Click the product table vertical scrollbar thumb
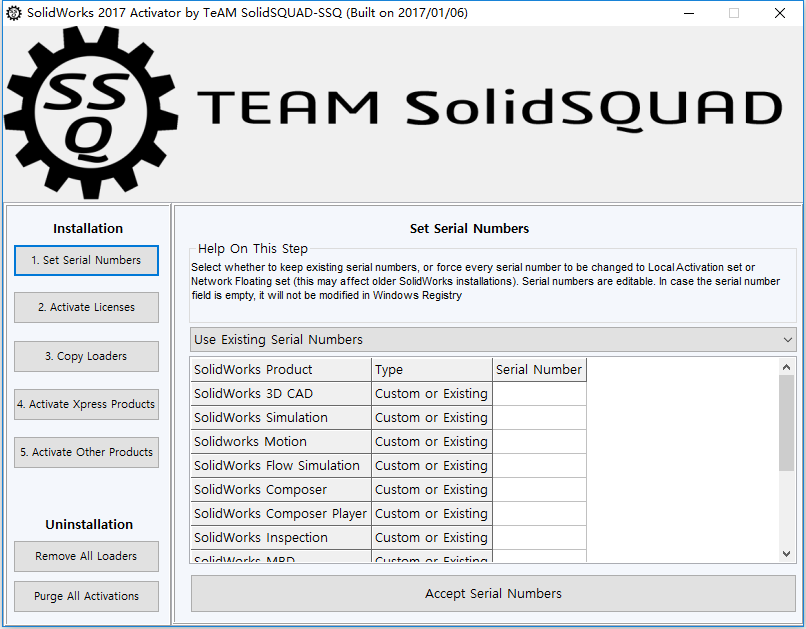Viewport: 806px width, 629px height. point(786,423)
